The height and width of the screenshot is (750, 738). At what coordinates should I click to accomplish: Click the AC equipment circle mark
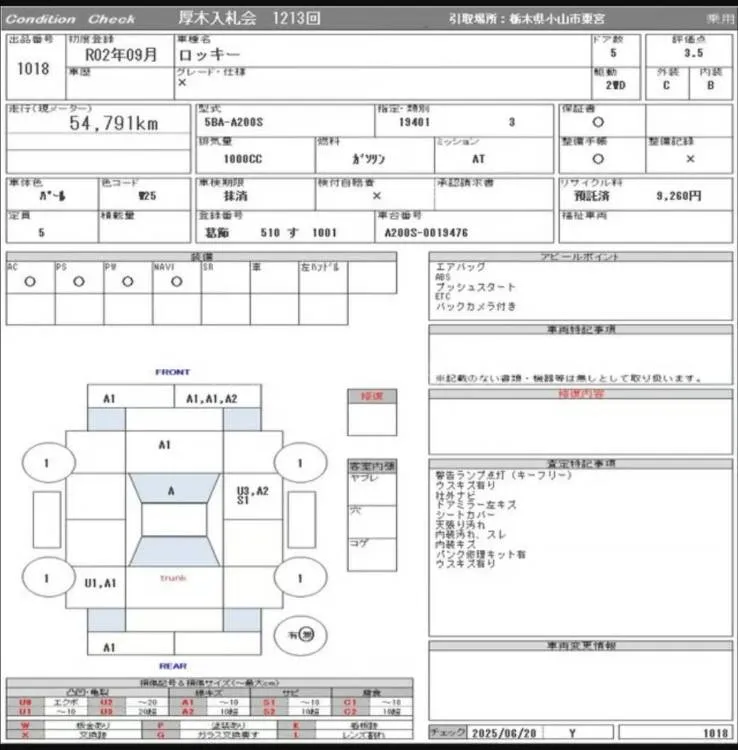pos(30,282)
